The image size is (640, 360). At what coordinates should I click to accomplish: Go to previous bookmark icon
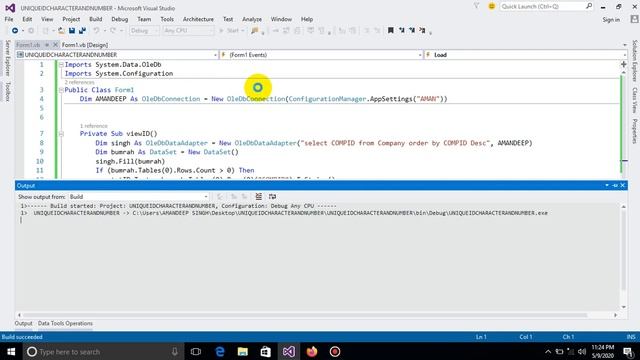pos(402,31)
